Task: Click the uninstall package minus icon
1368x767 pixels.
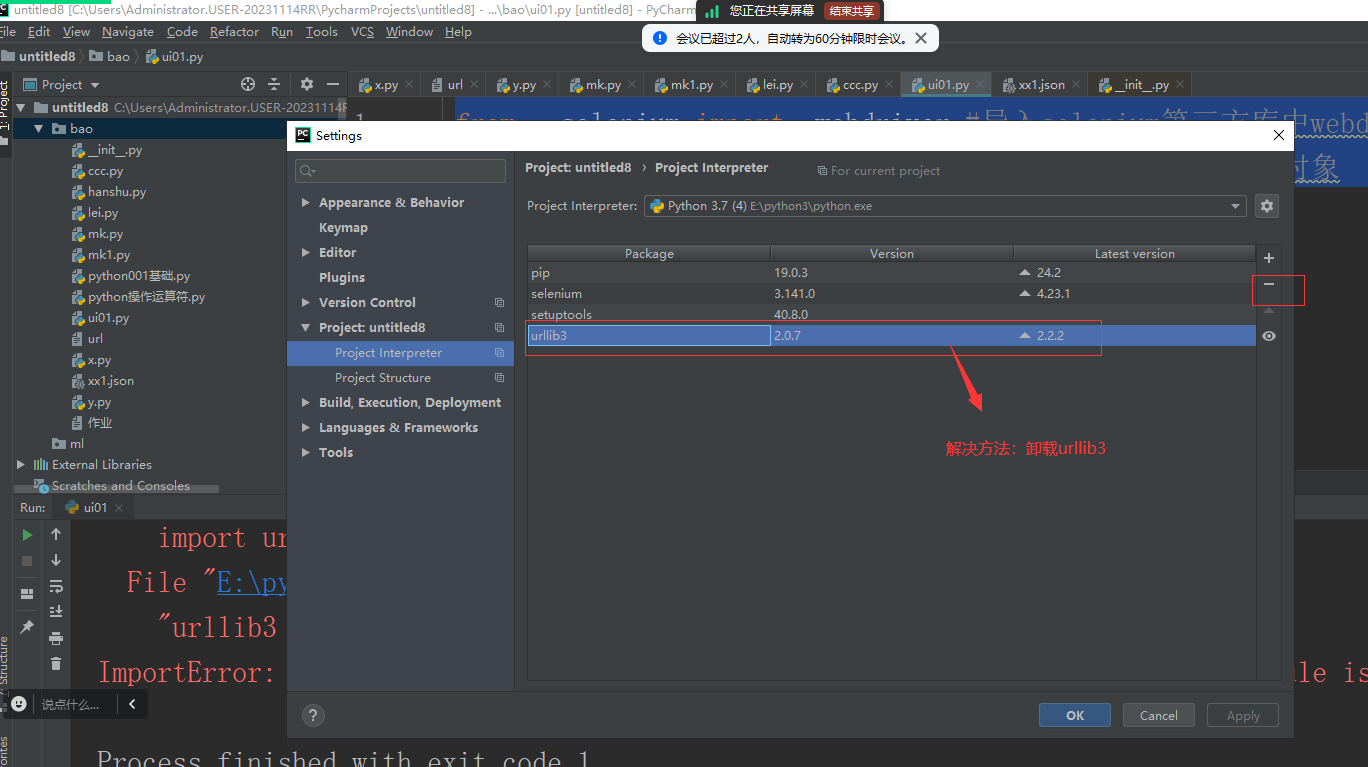Action: 1269,285
